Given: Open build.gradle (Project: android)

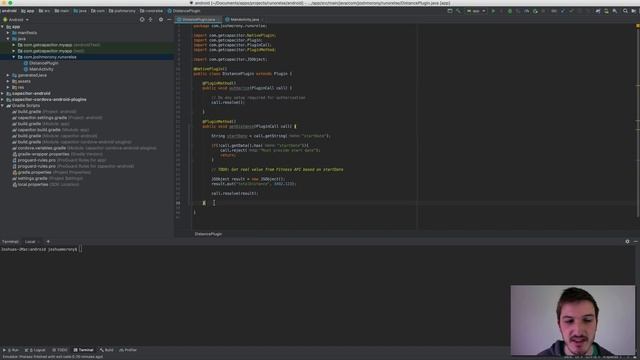Looking at the screenshot, I should coord(44,111).
